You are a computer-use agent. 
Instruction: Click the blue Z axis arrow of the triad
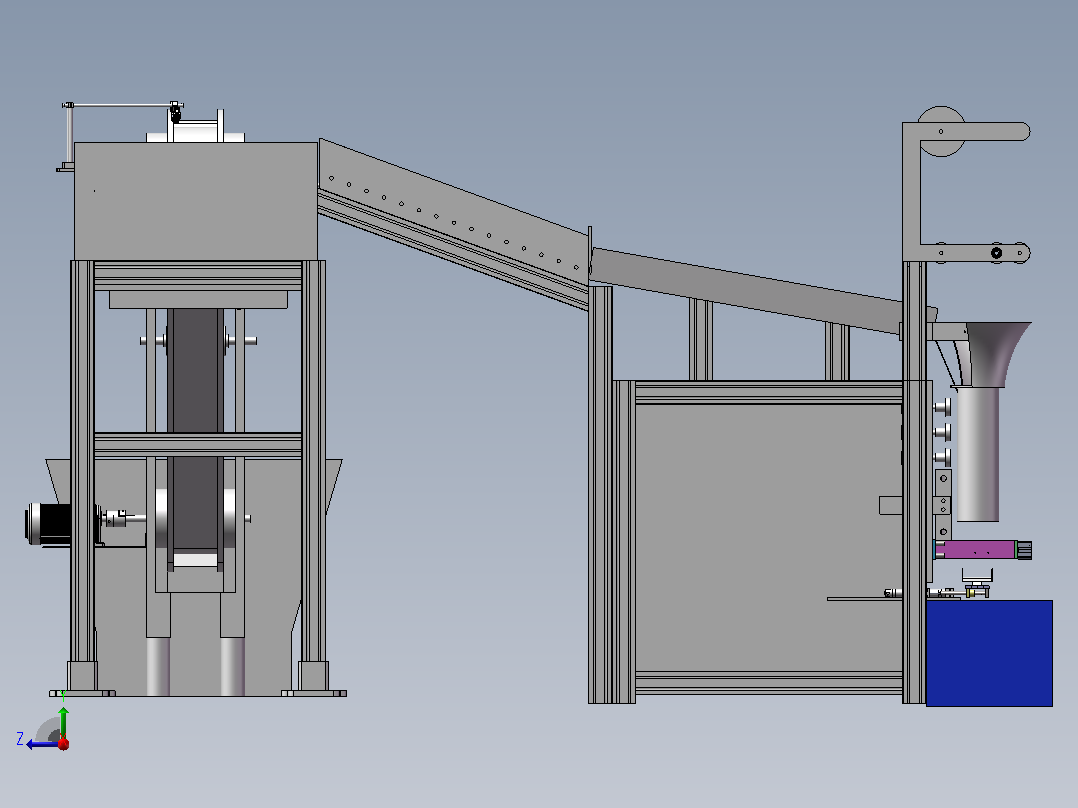[43, 744]
